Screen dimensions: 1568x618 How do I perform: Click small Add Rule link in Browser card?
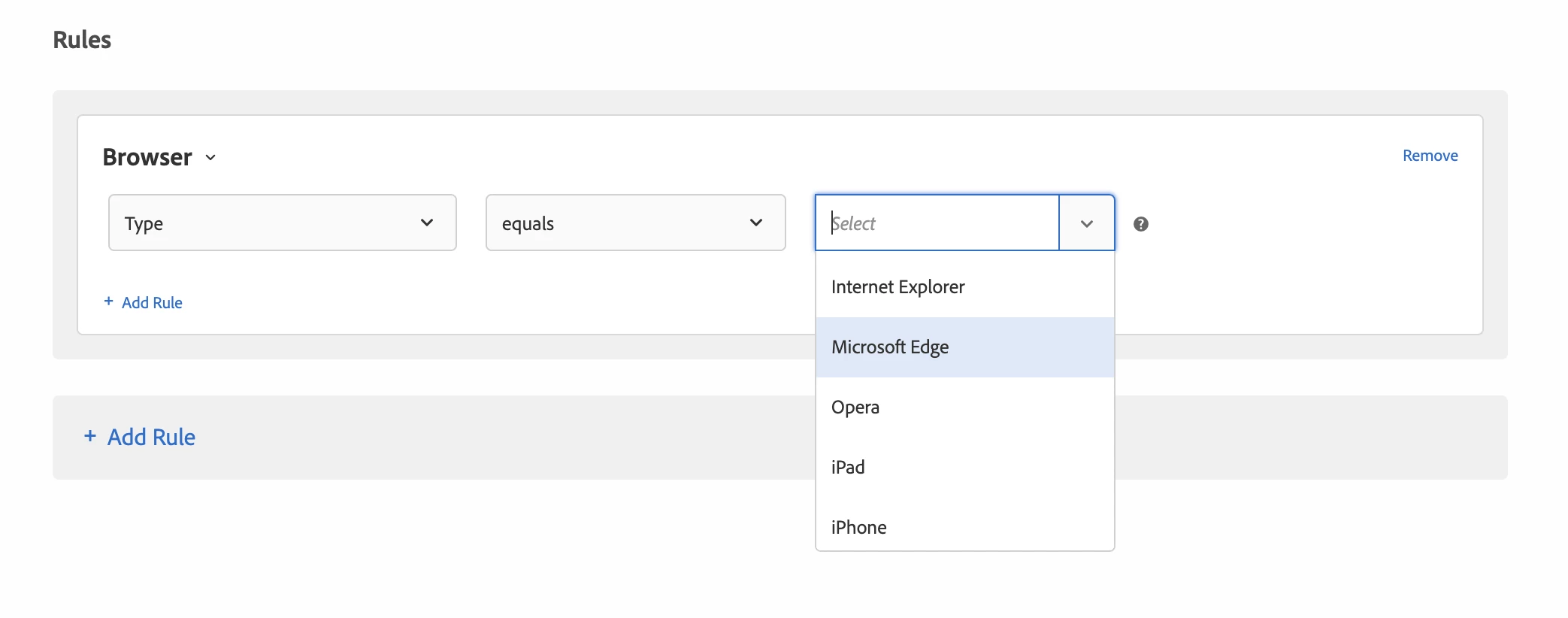(152, 303)
